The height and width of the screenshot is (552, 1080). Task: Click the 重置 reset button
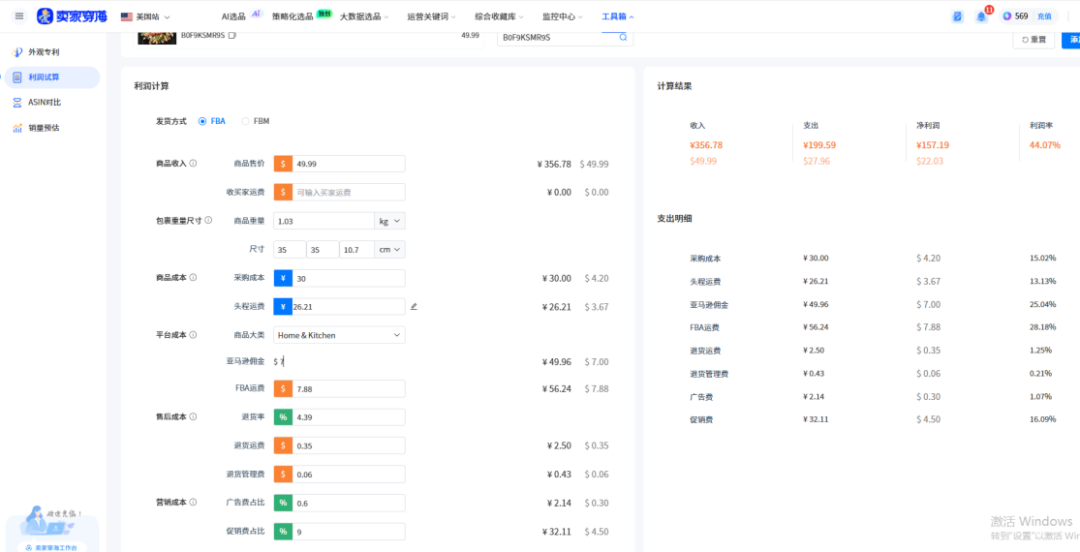1033,40
